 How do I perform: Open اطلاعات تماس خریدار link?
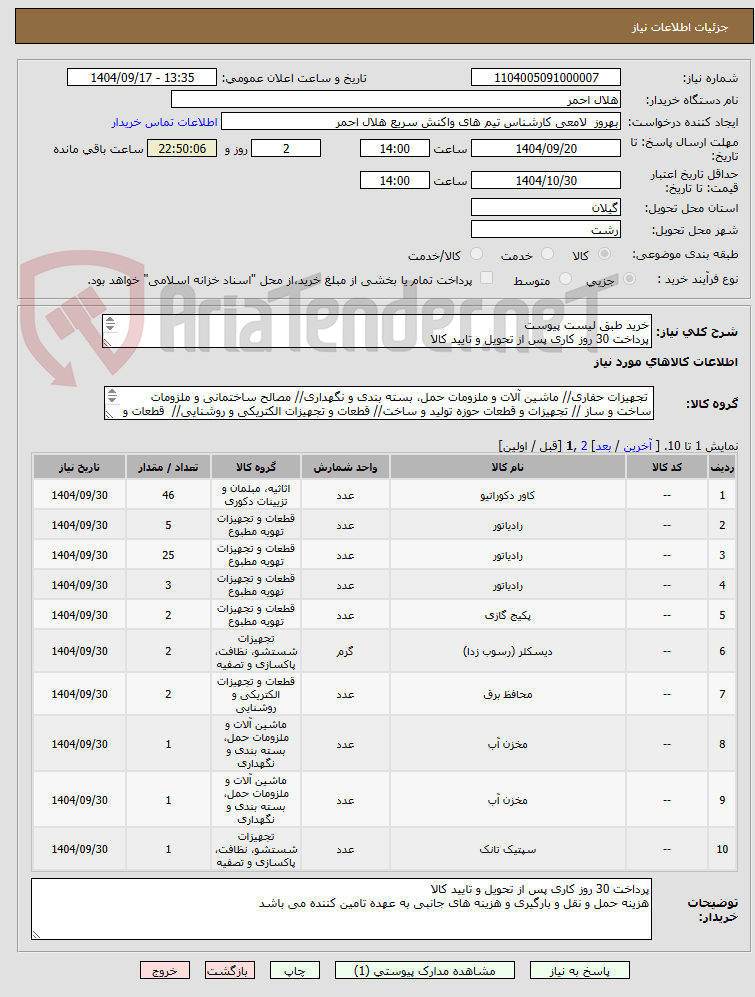165,122
